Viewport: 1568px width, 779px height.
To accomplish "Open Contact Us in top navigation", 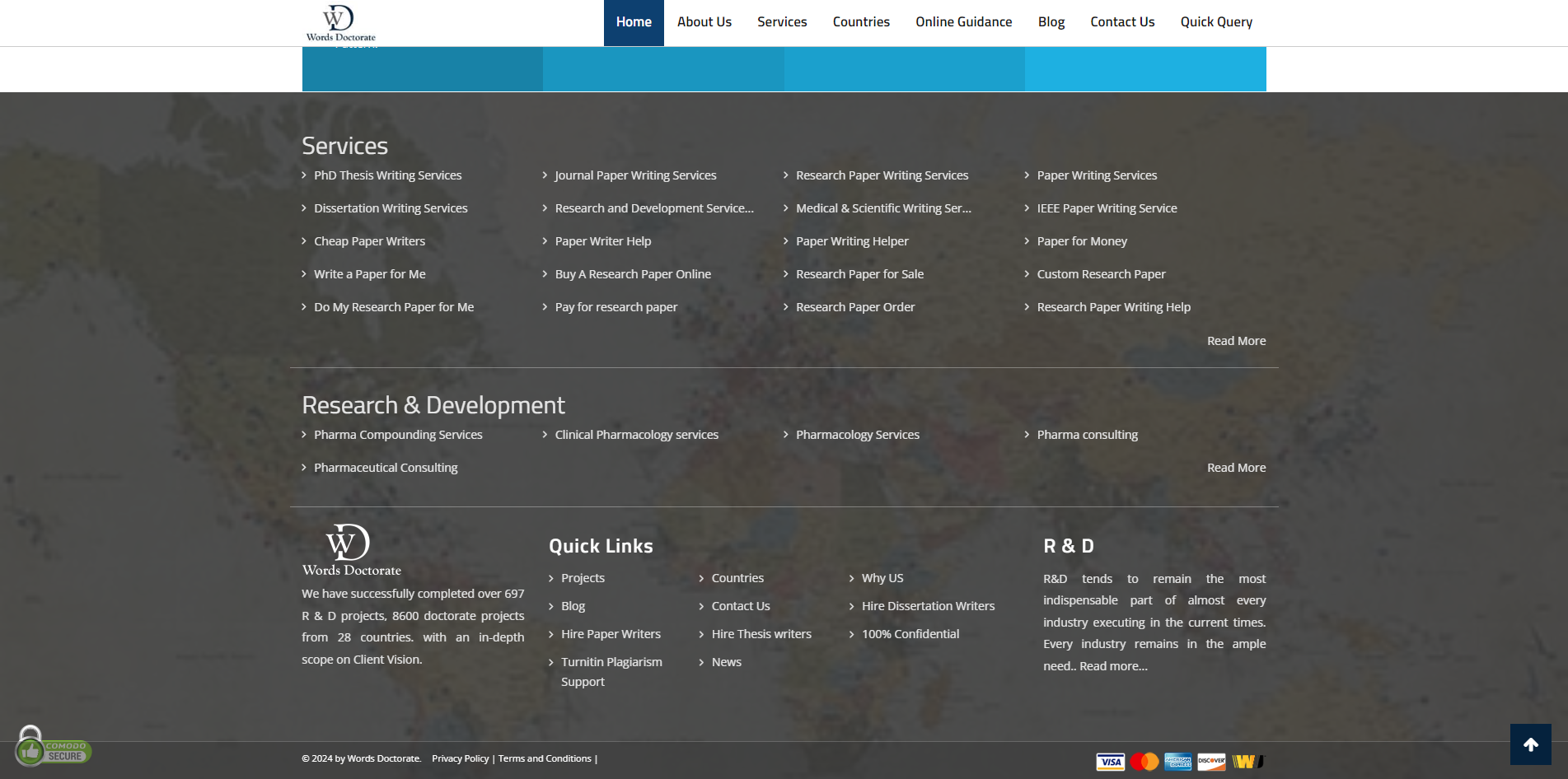I will click(x=1122, y=22).
